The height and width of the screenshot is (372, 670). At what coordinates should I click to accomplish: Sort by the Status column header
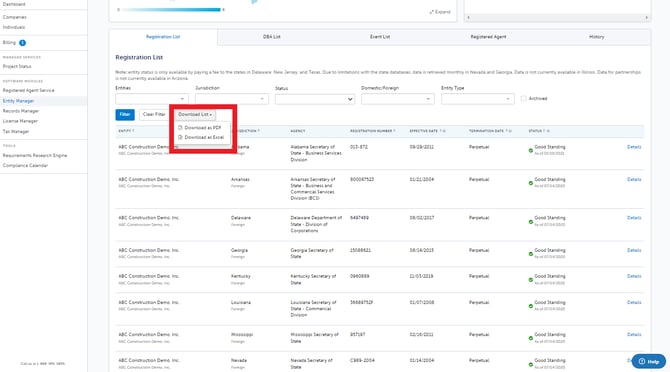[539, 131]
